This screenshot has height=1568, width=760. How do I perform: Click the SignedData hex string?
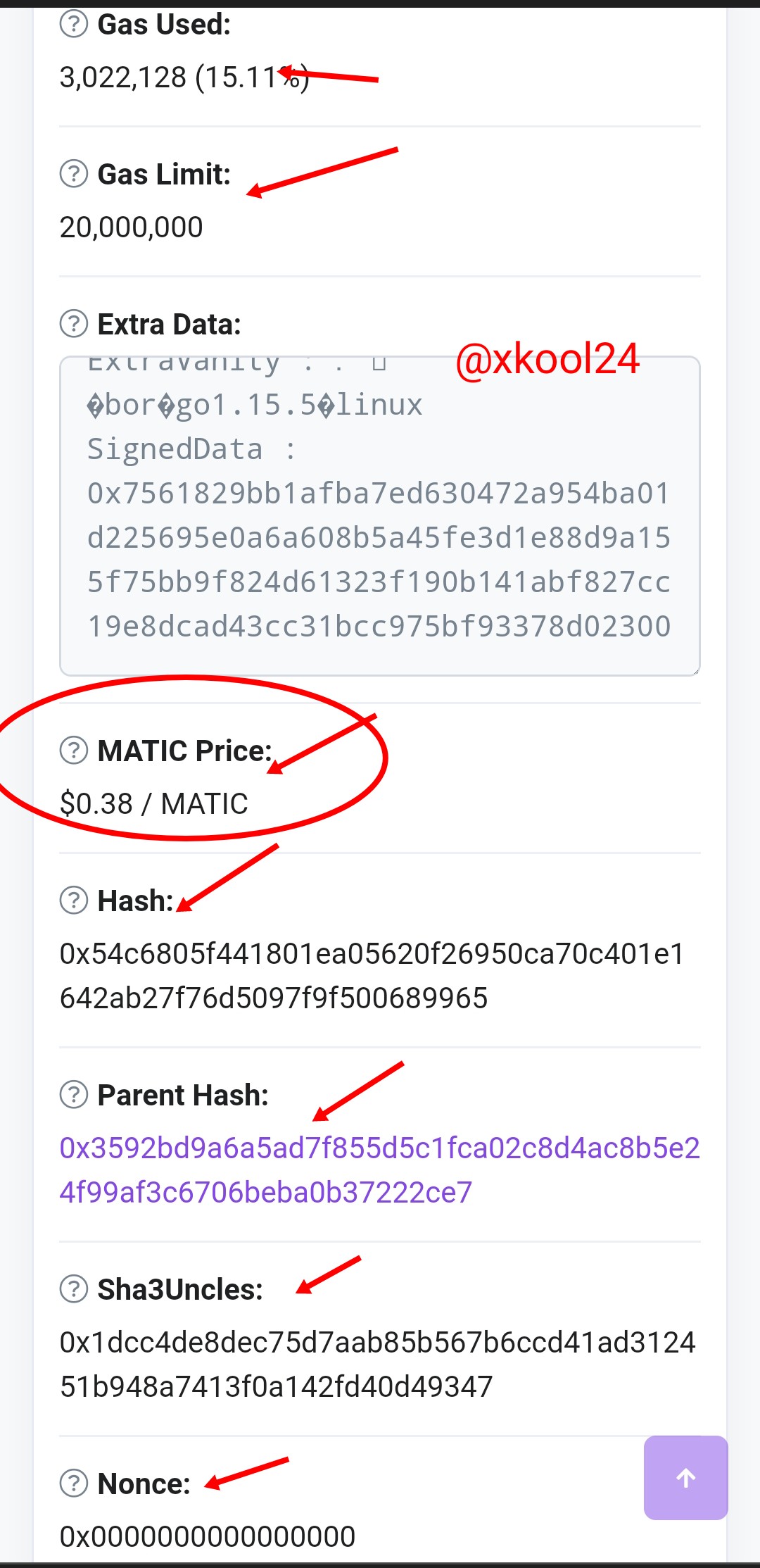coord(379,559)
